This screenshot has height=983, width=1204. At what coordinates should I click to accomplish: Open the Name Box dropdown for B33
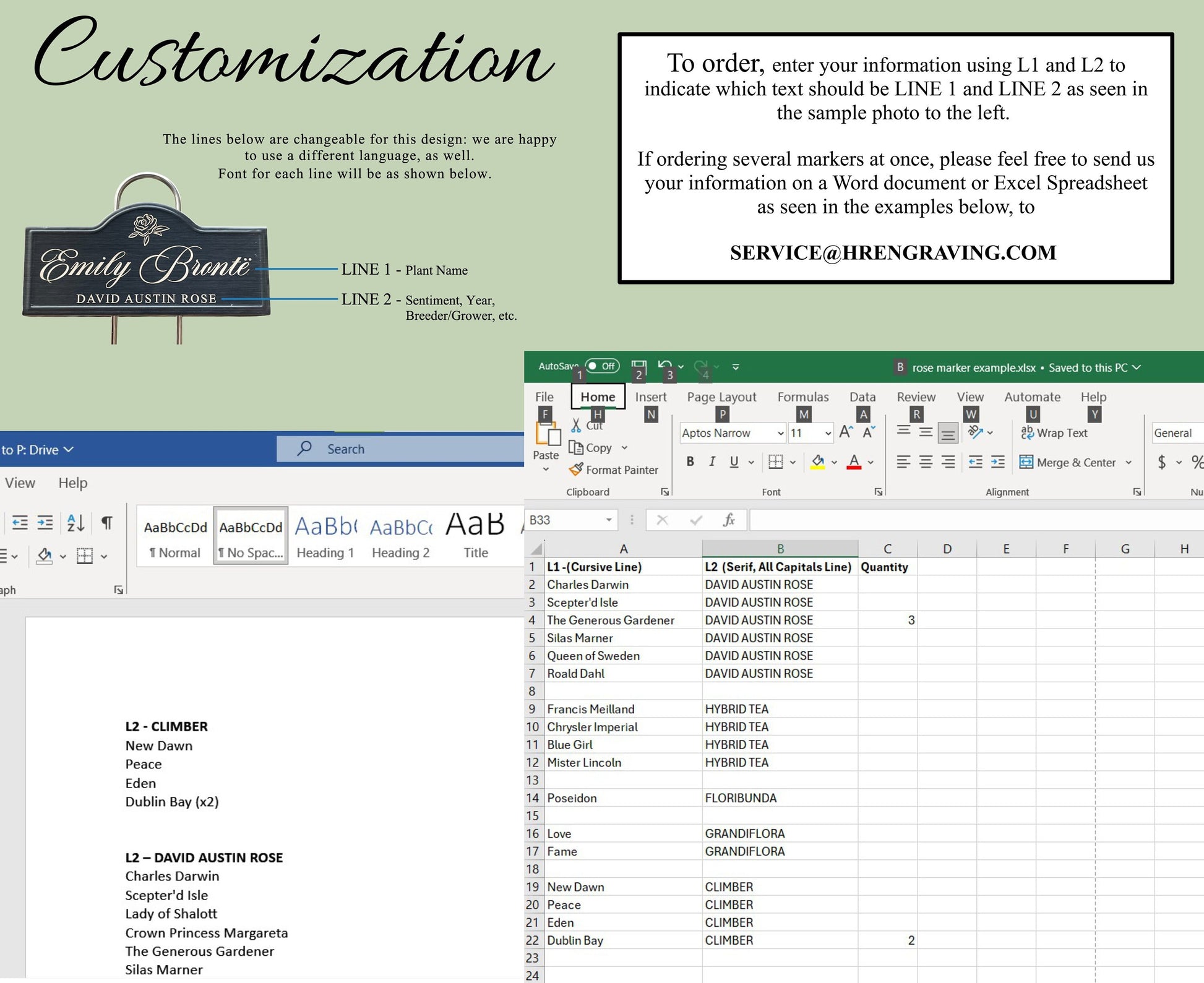(608, 520)
